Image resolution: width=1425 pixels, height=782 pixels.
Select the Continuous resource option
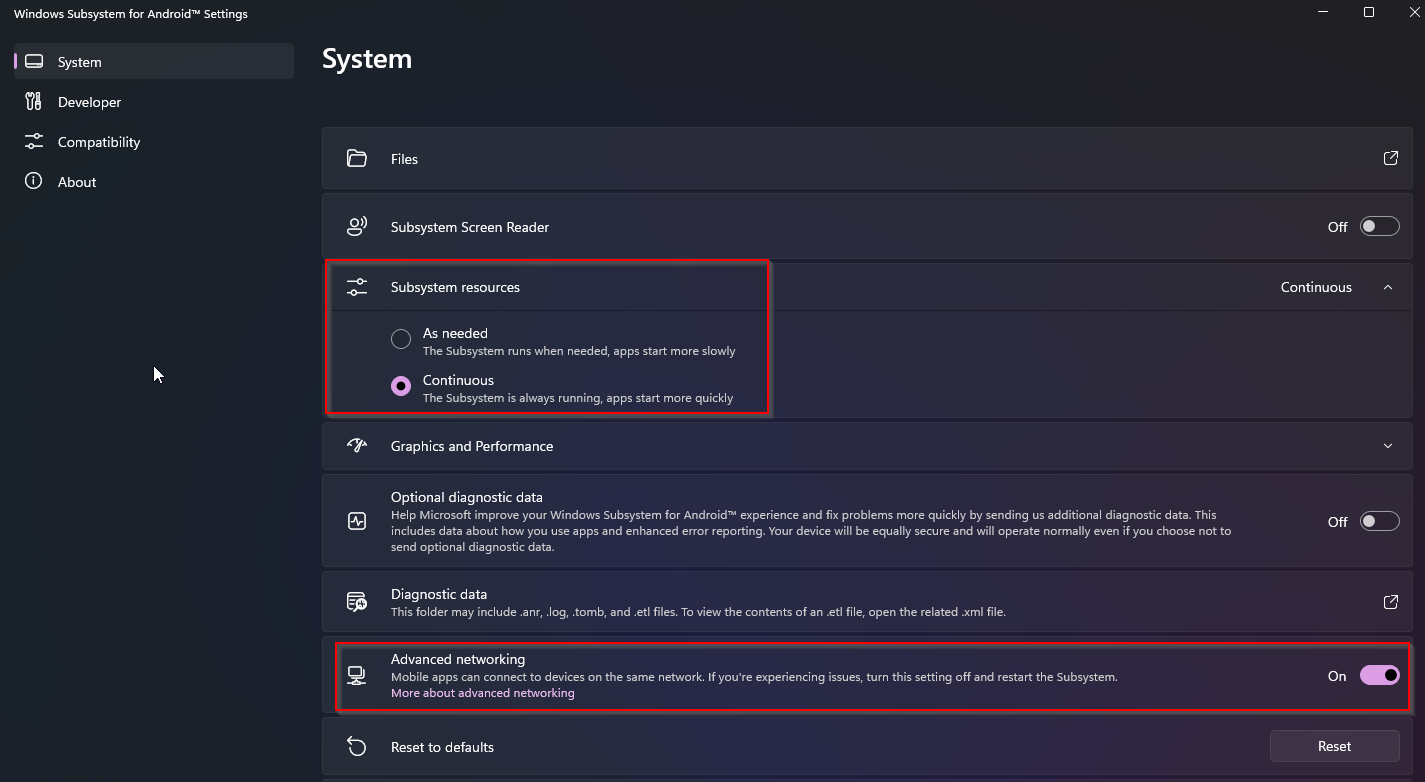pyautogui.click(x=400, y=386)
